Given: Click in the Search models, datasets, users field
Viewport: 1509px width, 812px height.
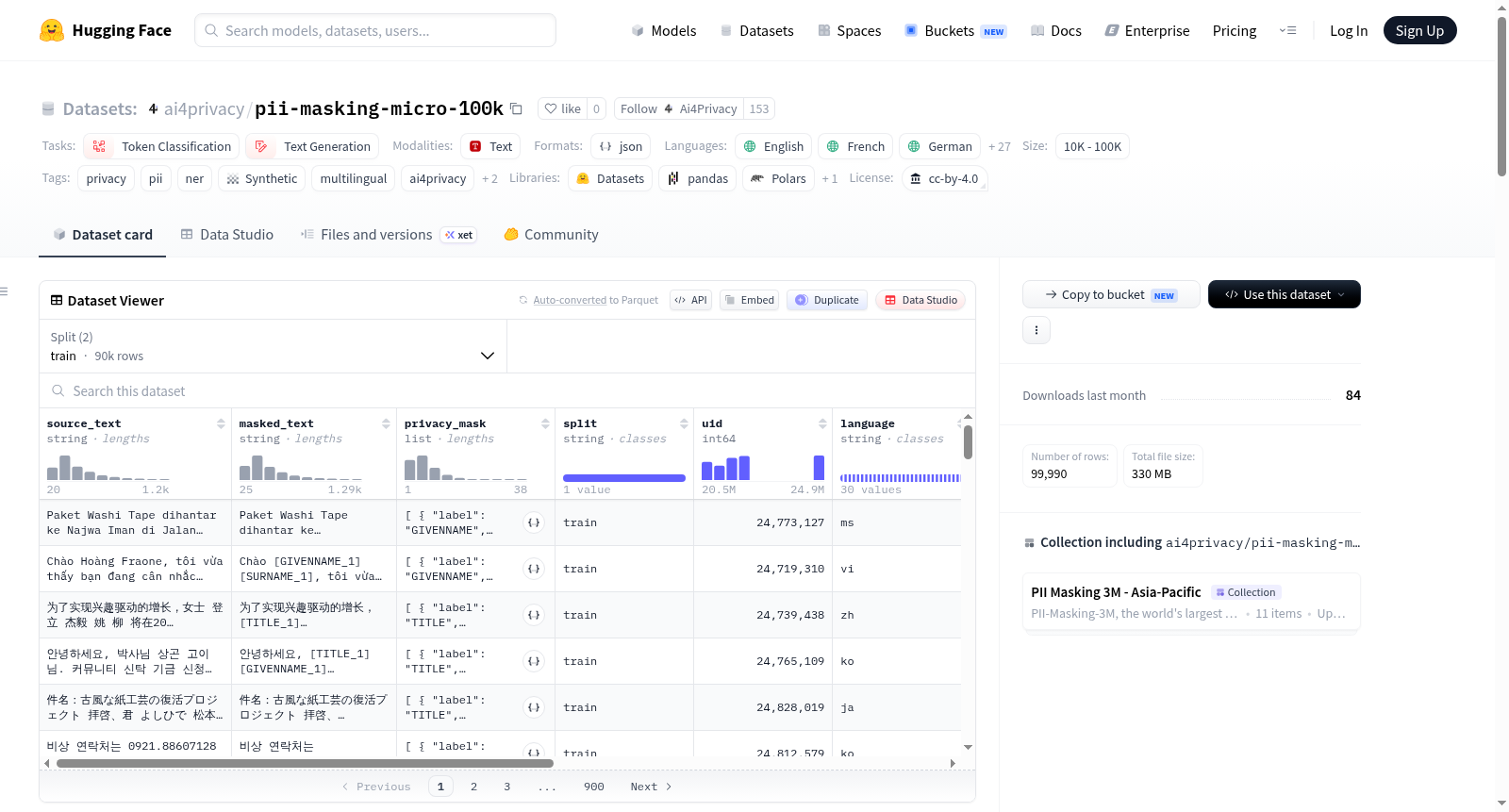Looking at the screenshot, I should coord(375,30).
